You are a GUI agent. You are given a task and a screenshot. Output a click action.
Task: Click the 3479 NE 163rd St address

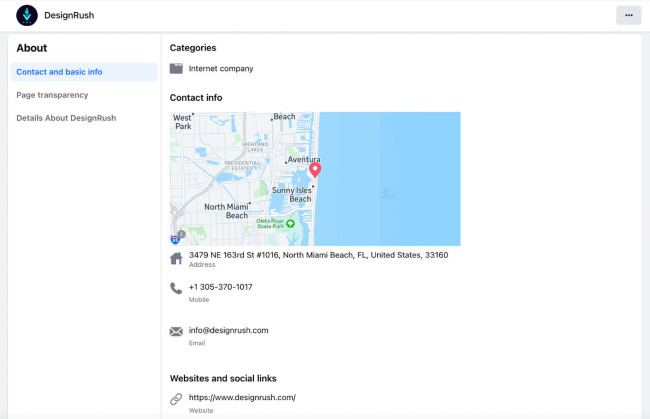318,255
